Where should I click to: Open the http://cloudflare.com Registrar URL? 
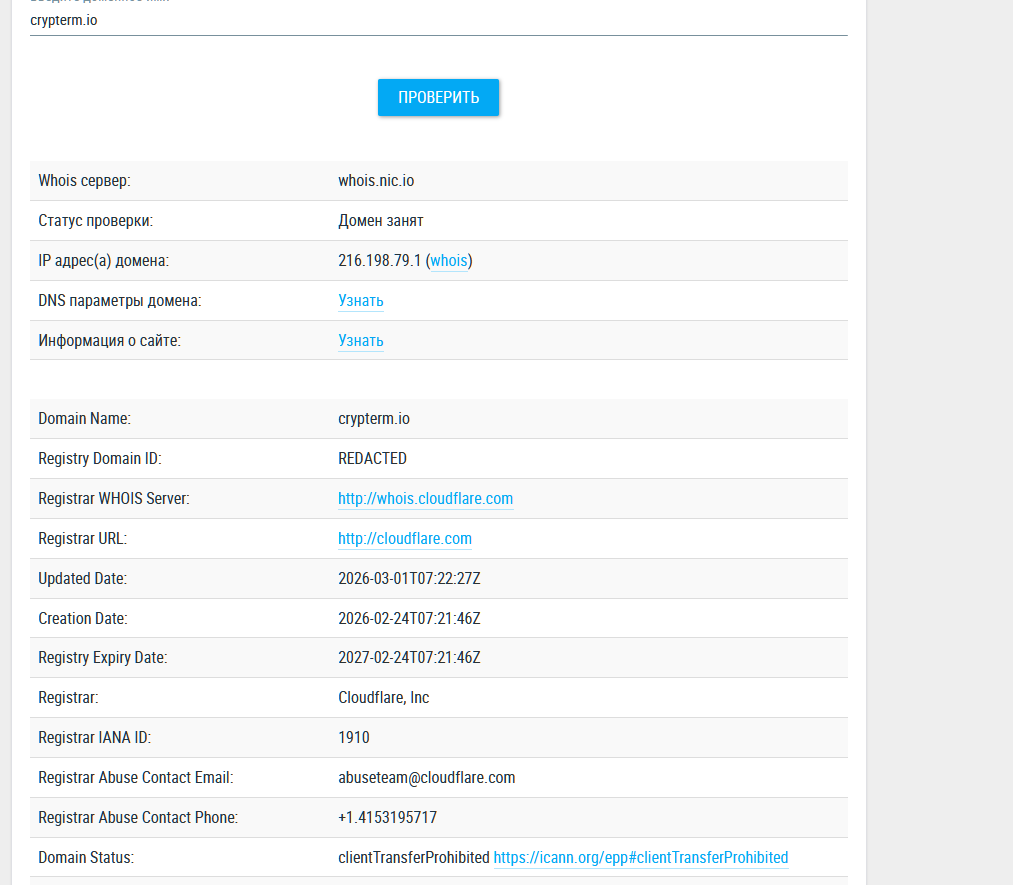pos(405,539)
